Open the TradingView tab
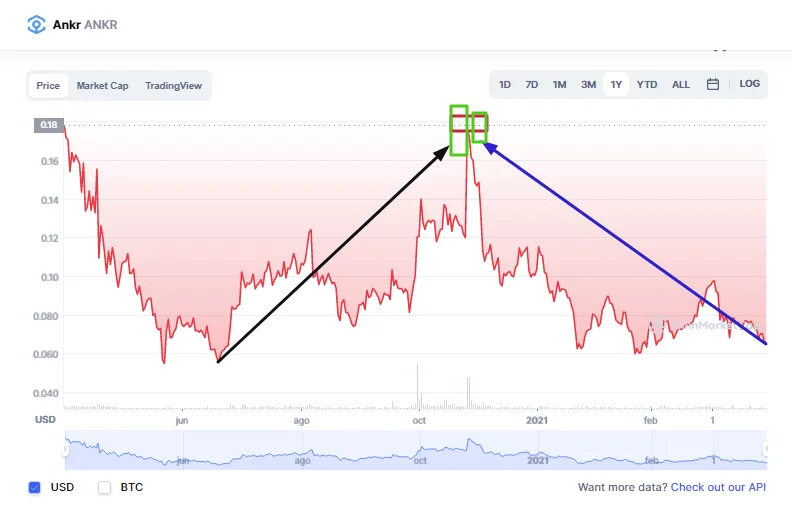This screenshot has width=792, height=515. click(173, 85)
